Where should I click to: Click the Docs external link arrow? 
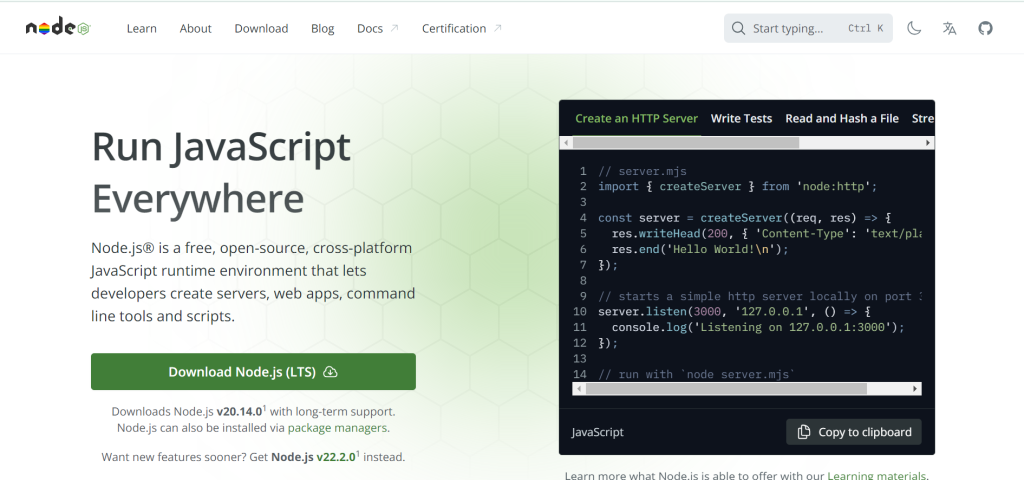point(394,28)
